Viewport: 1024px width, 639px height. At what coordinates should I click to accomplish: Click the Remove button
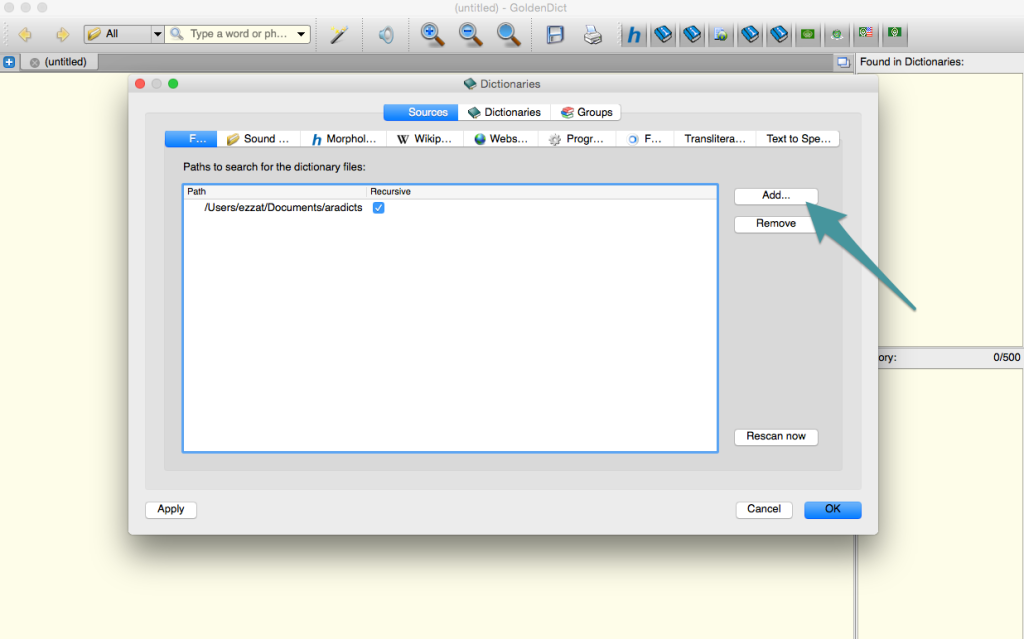776,224
